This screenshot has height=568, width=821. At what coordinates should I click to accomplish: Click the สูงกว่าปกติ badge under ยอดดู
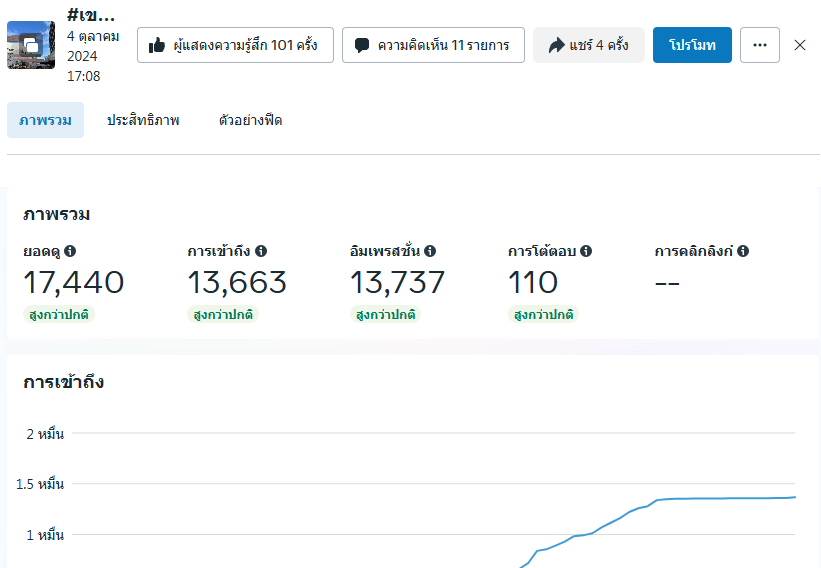[x=59, y=314]
